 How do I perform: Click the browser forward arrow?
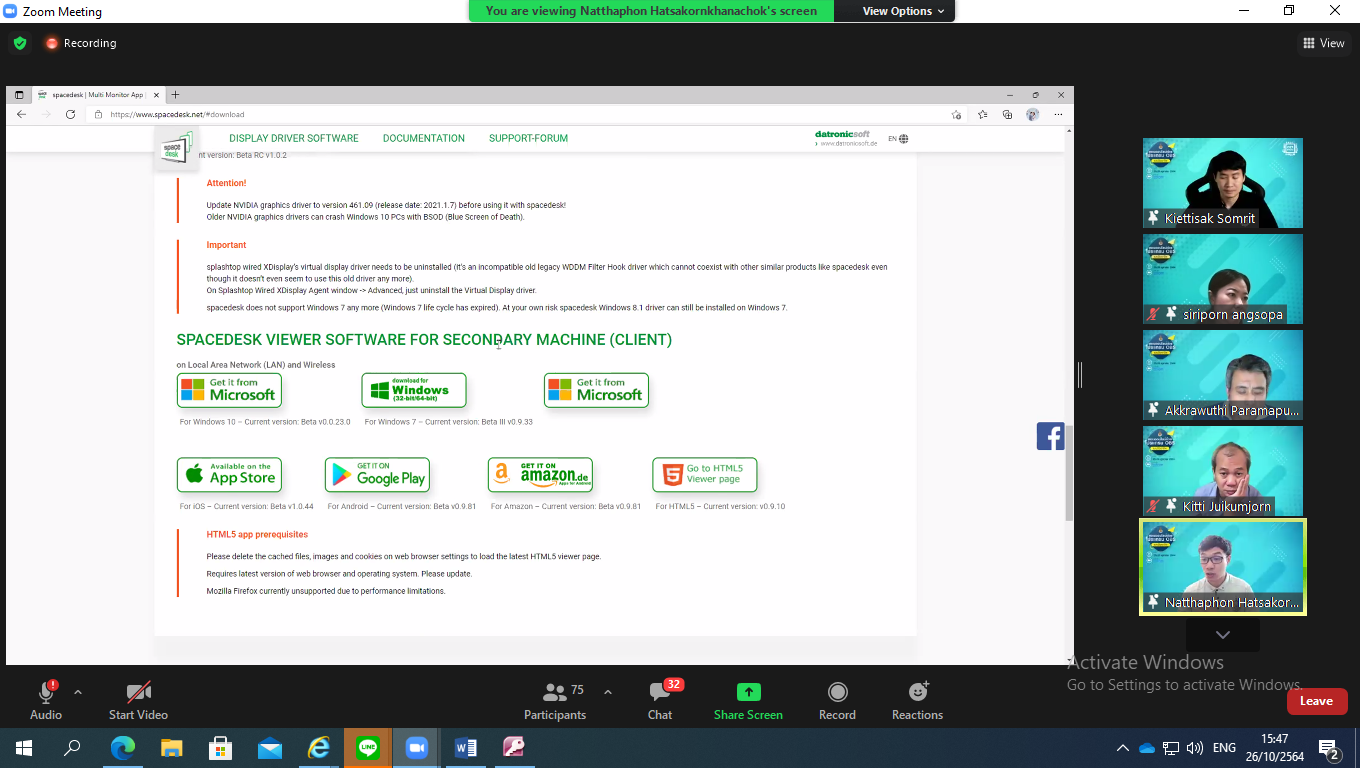click(46, 114)
